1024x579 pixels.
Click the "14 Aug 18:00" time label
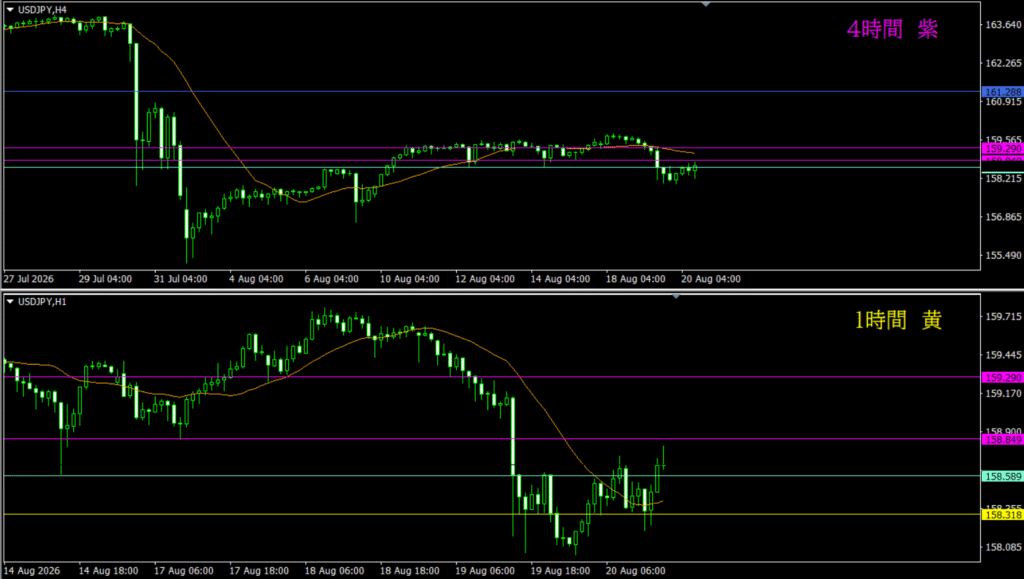pyautogui.click(x=108, y=571)
